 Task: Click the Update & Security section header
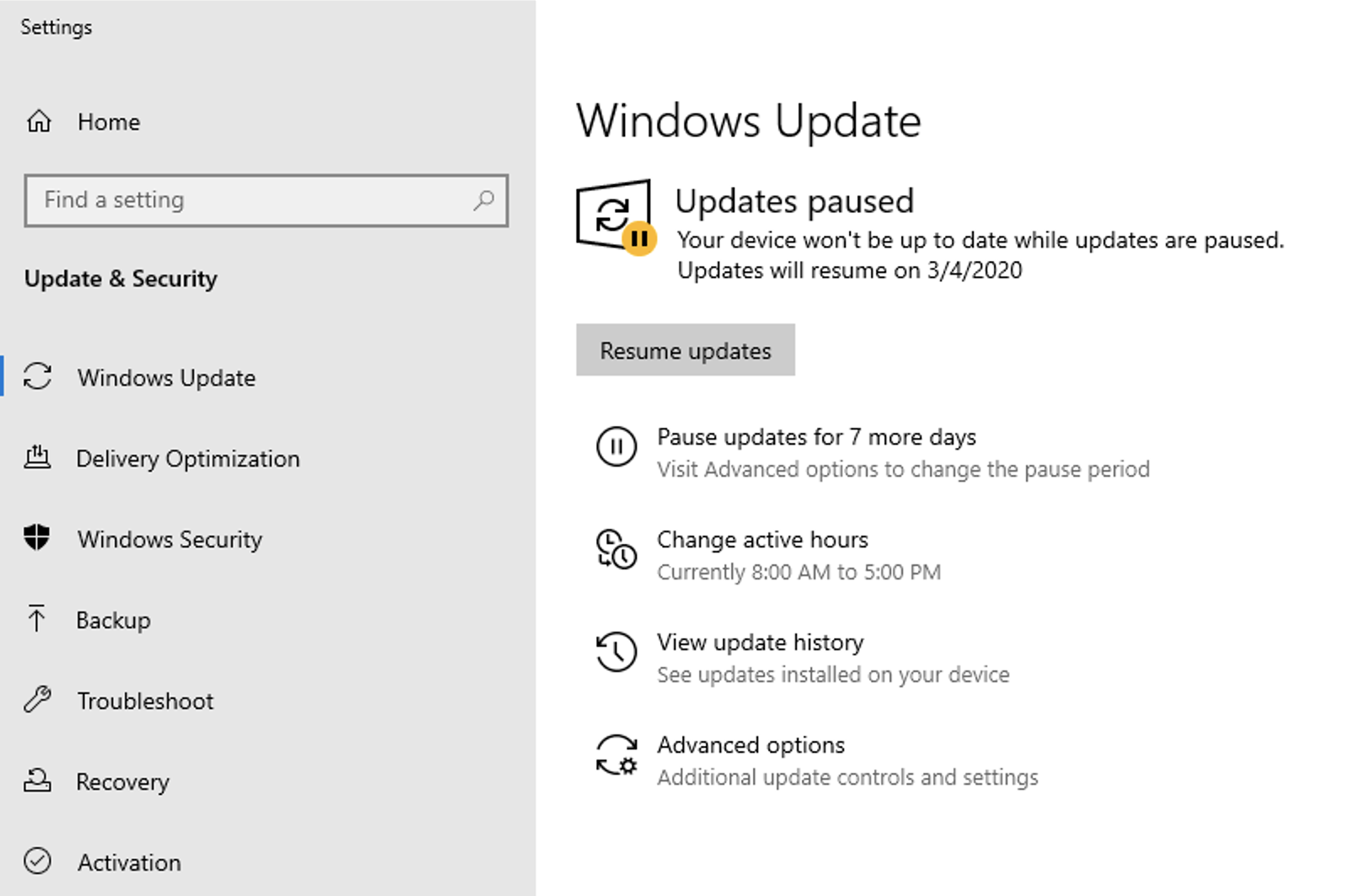point(120,279)
